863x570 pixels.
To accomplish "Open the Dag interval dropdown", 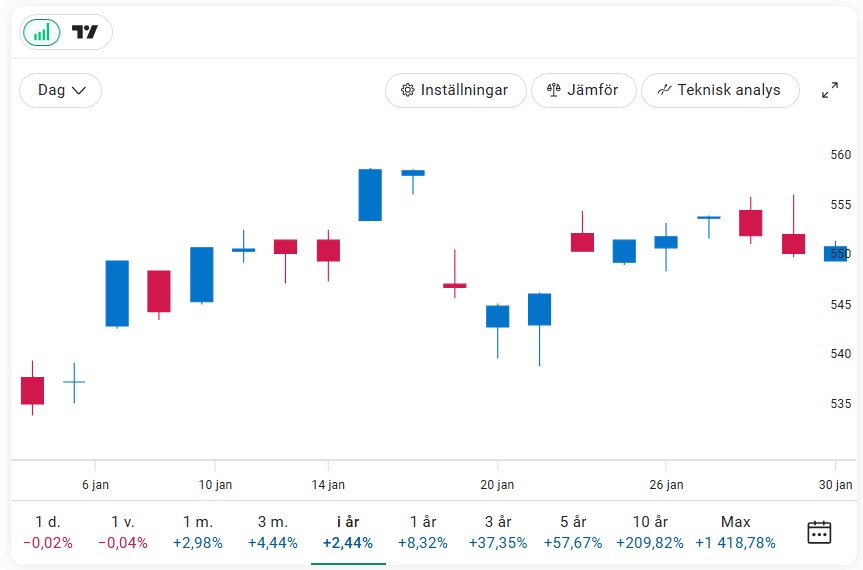I will 60,90.
